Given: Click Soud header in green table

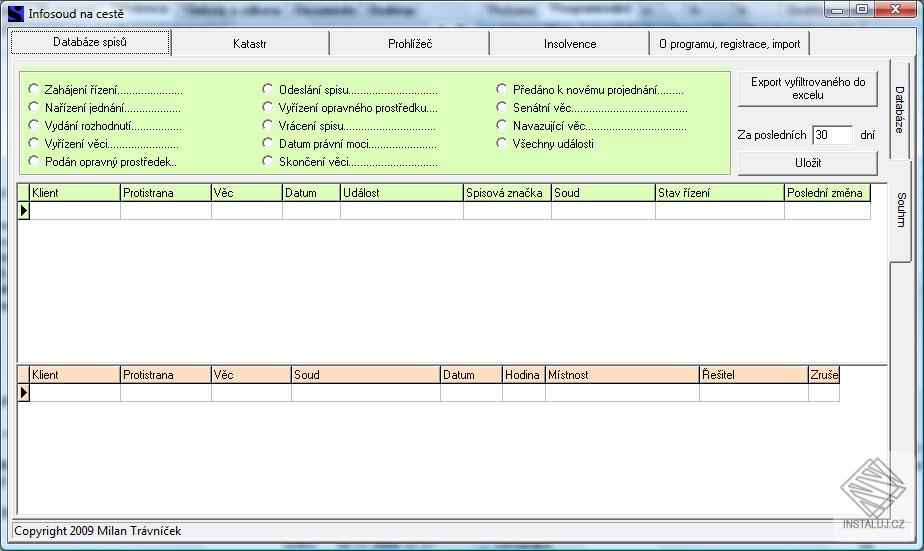Looking at the screenshot, I should (x=603, y=193).
